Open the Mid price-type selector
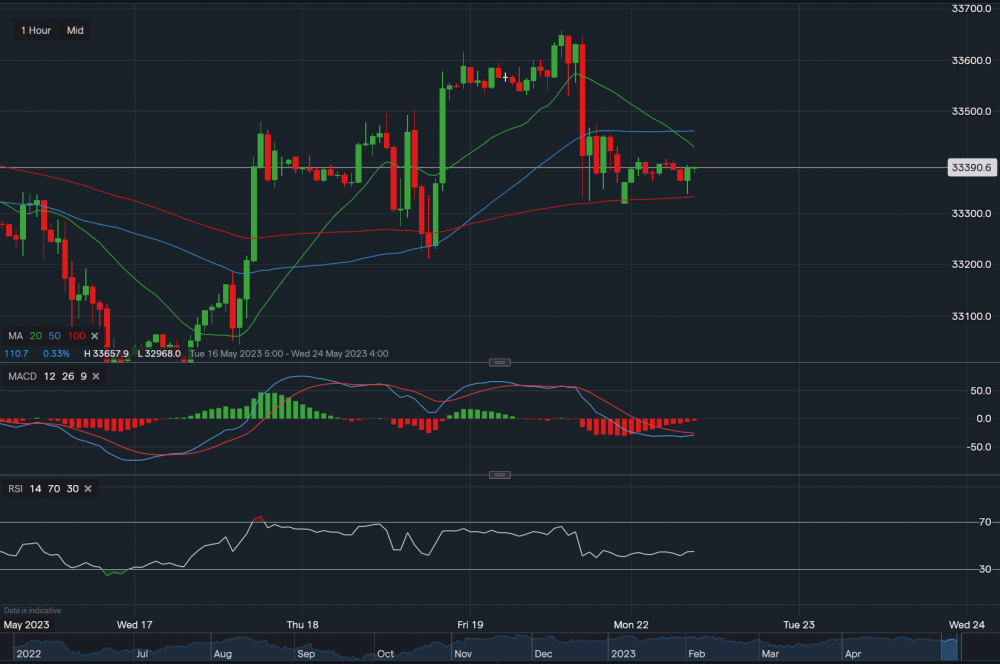The height and width of the screenshot is (664, 1000). 75,30
